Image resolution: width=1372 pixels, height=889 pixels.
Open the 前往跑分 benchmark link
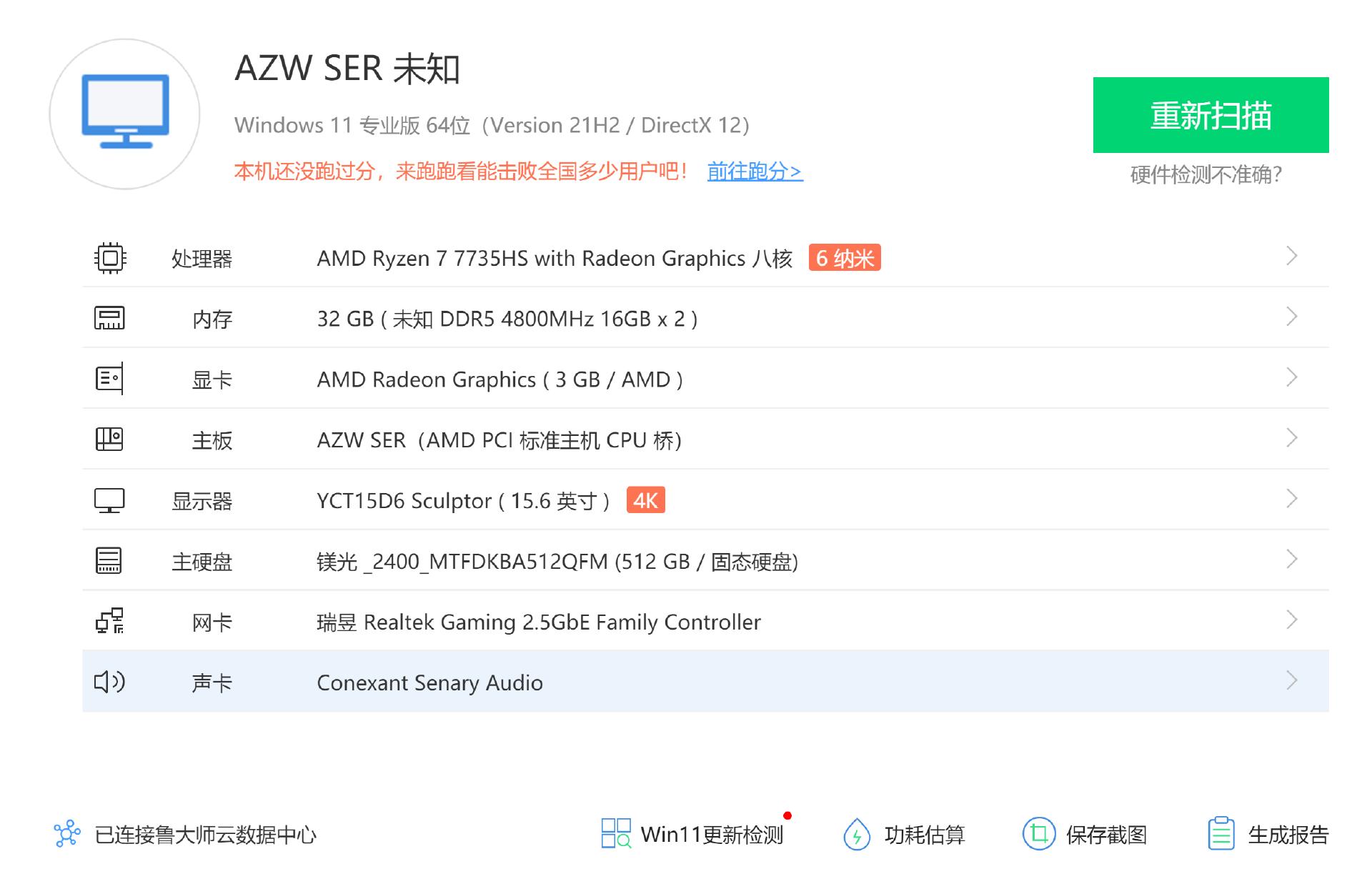coord(754,172)
